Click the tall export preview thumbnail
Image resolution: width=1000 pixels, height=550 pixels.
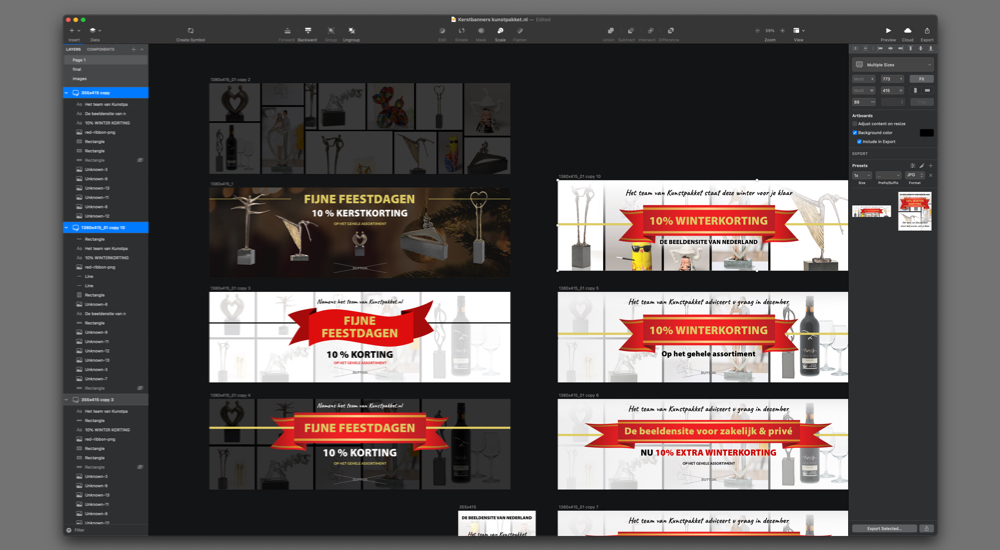tap(915, 211)
